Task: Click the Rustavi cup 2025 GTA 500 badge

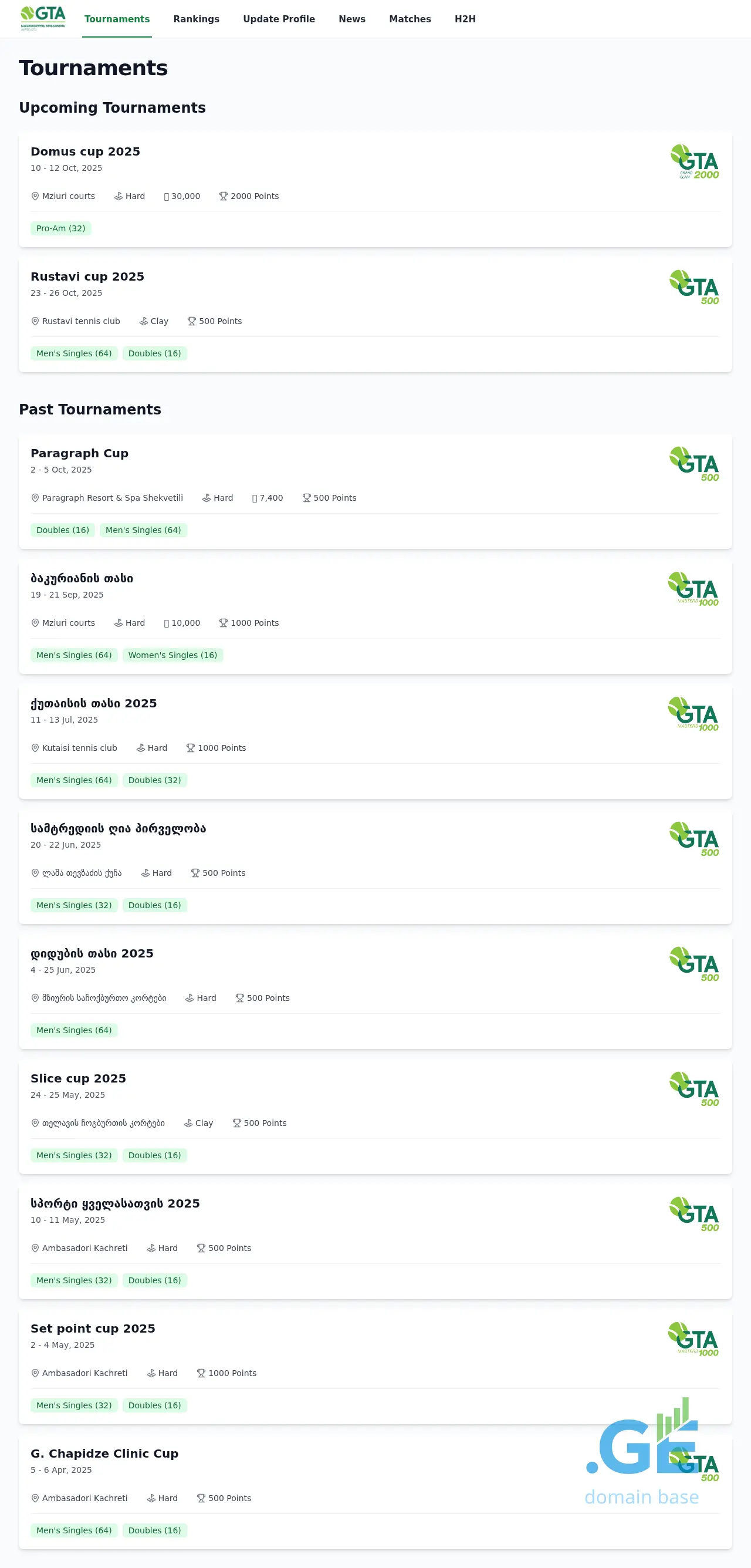Action: [695, 287]
